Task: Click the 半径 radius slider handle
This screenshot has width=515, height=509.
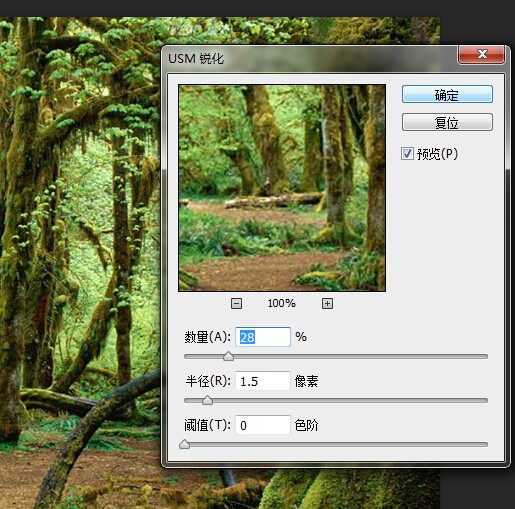Action: (x=207, y=400)
